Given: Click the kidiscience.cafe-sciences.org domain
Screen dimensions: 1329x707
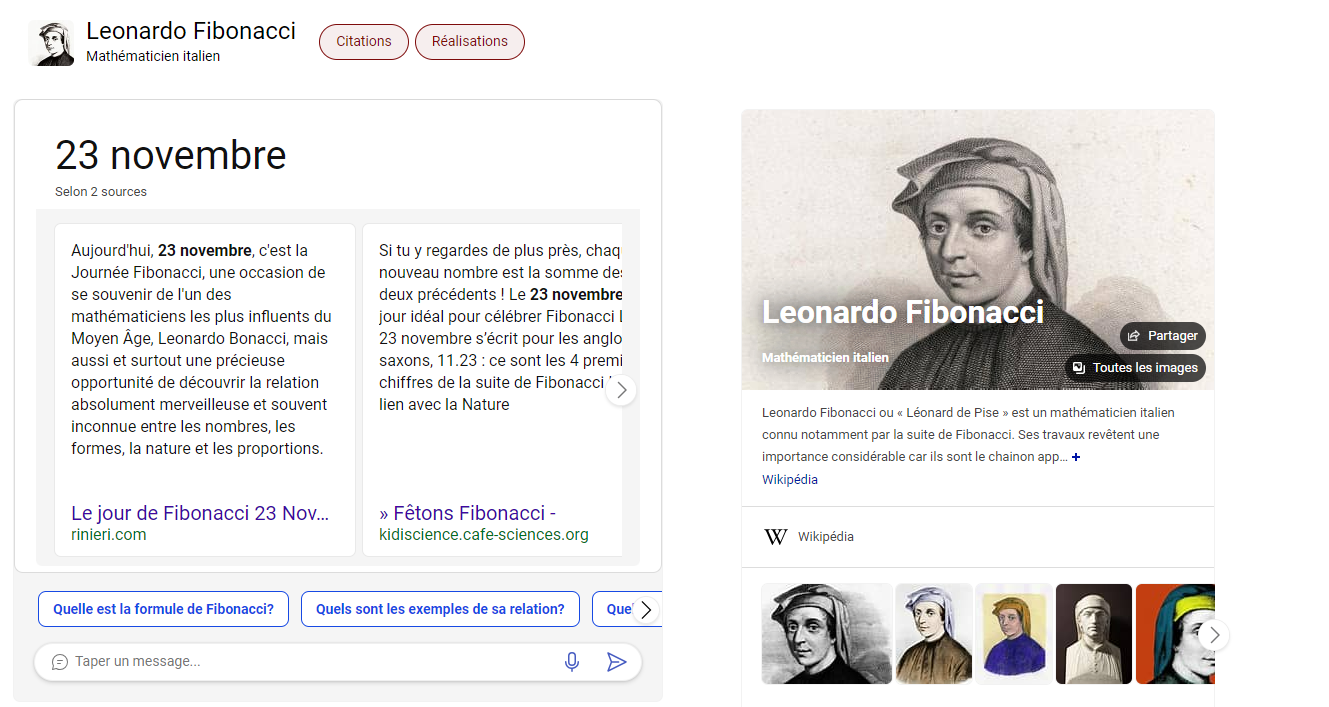Looking at the screenshot, I should pos(484,535).
